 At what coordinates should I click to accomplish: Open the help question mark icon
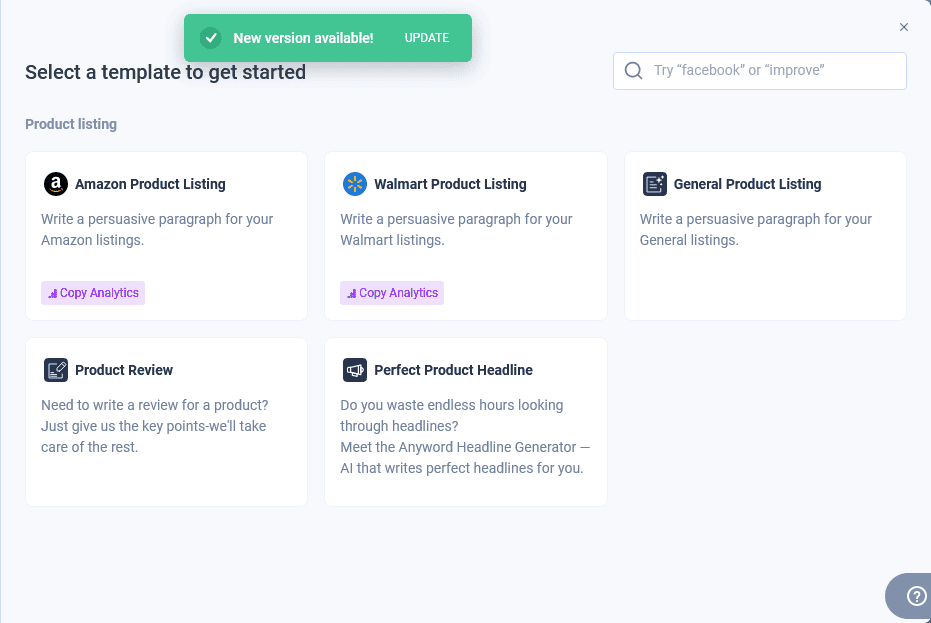tap(917, 595)
